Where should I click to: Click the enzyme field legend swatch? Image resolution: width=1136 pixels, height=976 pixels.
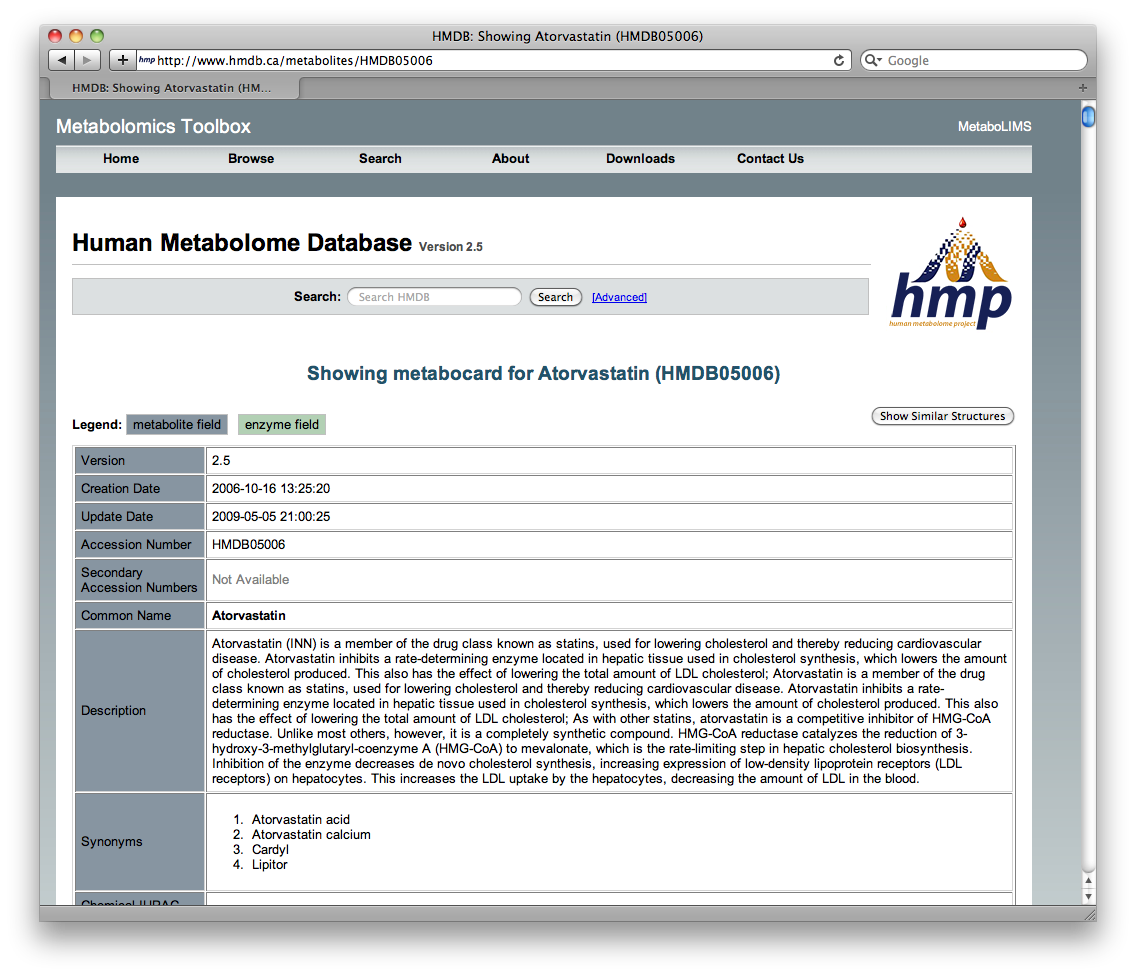[x=282, y=425]
